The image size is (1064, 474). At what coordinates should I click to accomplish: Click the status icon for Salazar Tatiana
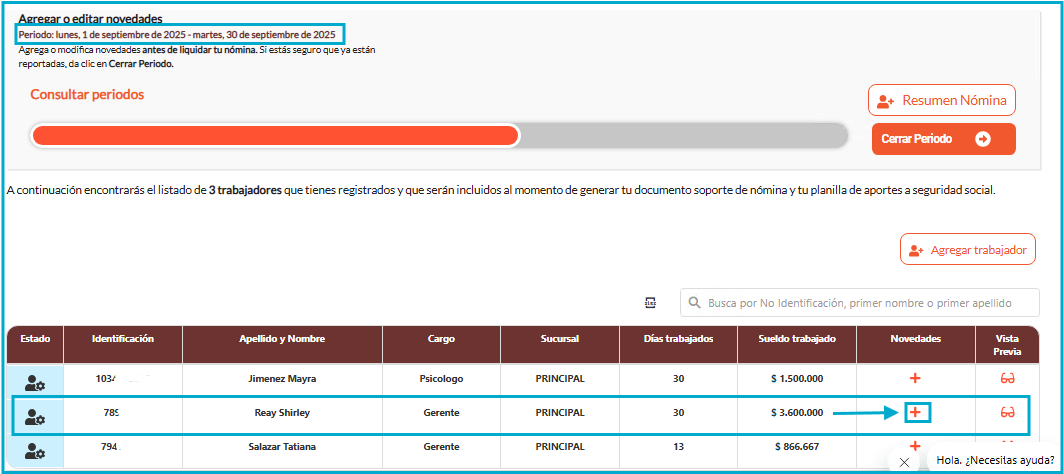tap(35, 450)
